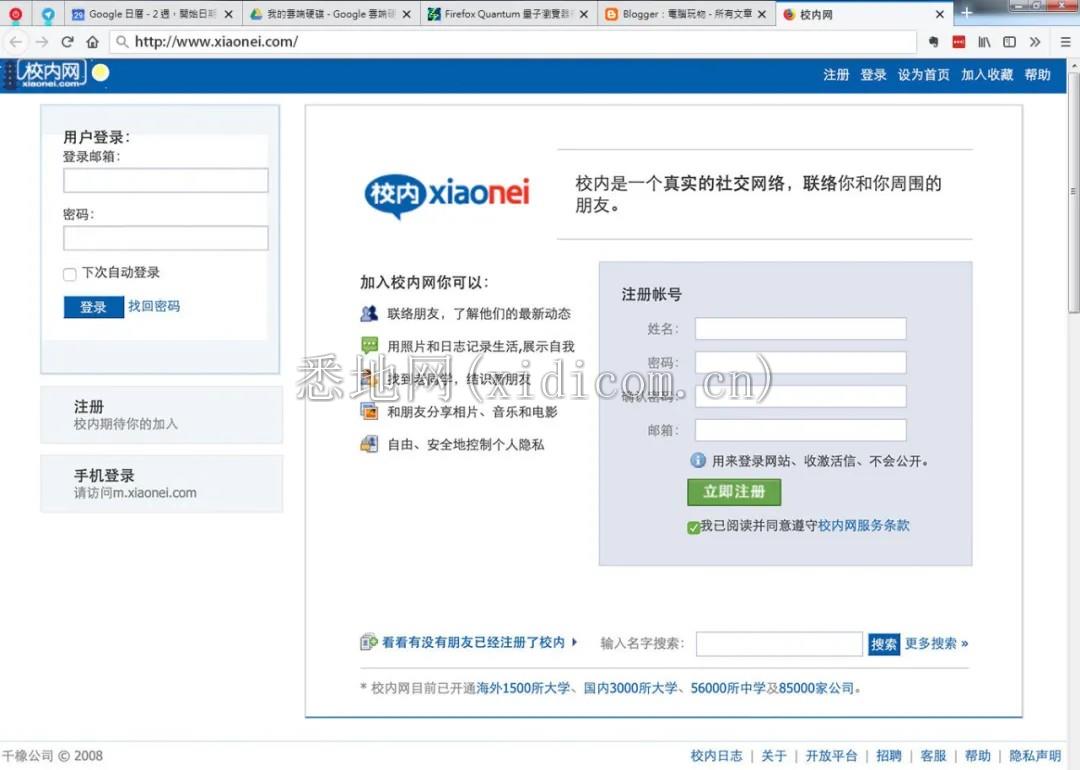The image size is (1080, 770).
Task: Open the 85000家公司 link
Action: [x=816, y=688]
